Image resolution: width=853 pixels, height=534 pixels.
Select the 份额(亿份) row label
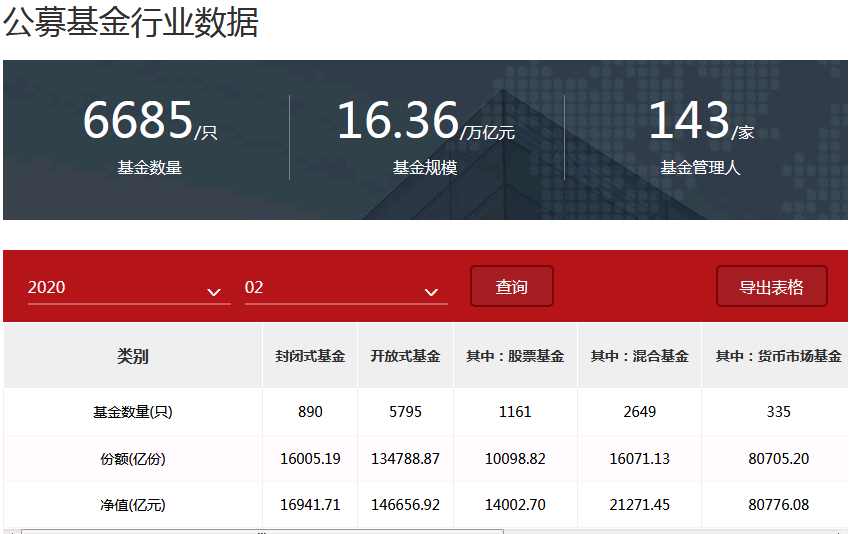click(x=133, y=459)
